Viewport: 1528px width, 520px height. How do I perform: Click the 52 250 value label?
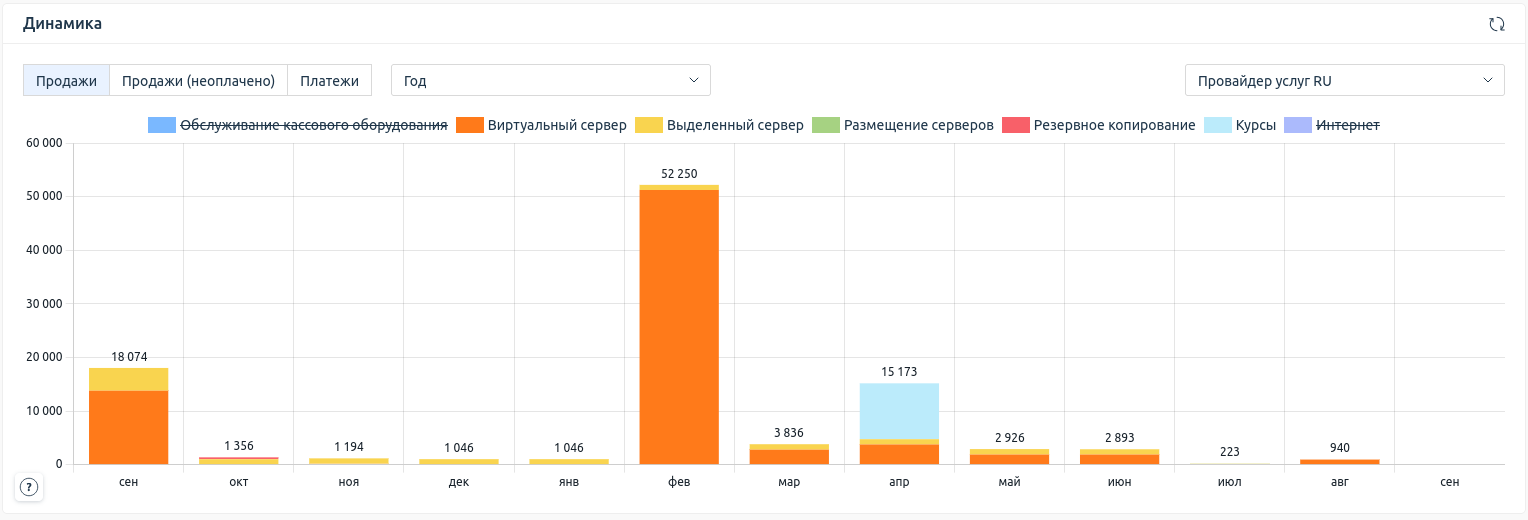click(x=679, y=174)
